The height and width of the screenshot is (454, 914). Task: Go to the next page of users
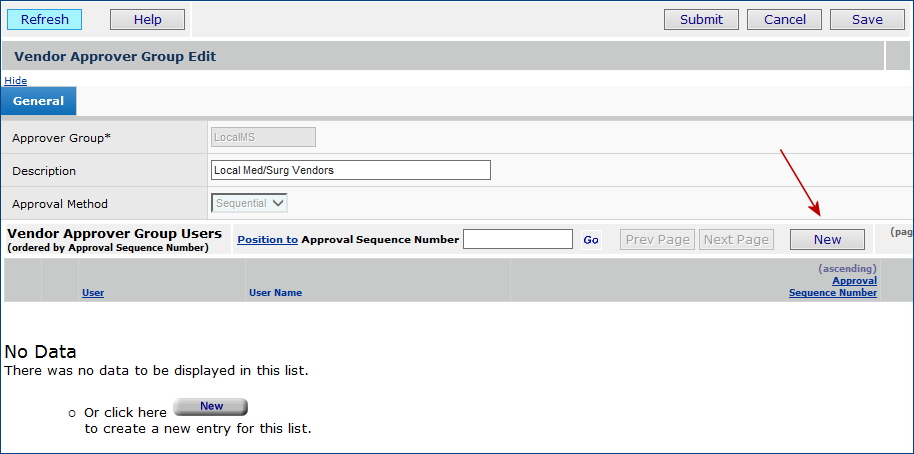[x=736, y=239]
